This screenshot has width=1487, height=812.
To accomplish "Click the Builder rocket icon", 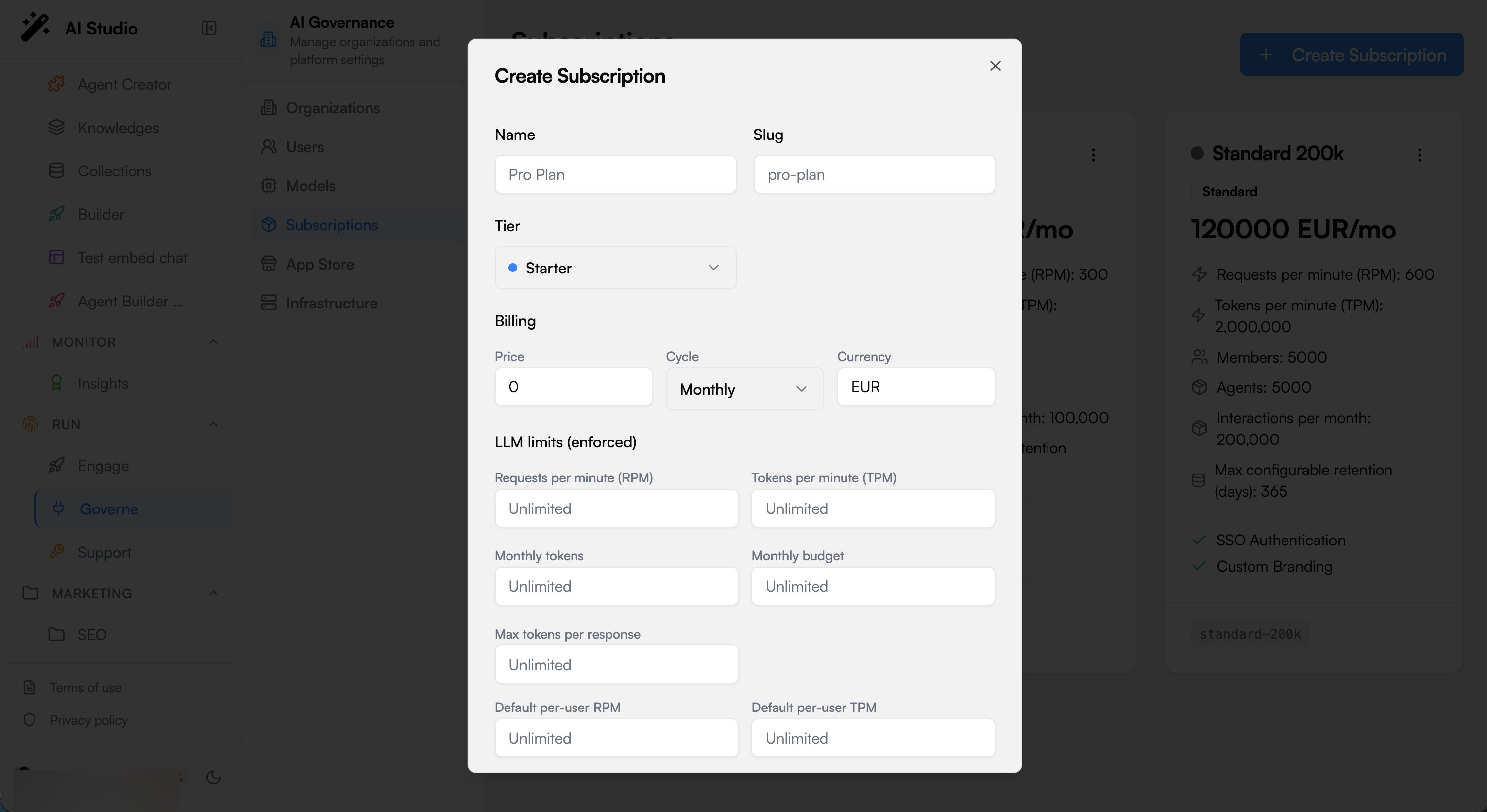I will coord(57,214).
